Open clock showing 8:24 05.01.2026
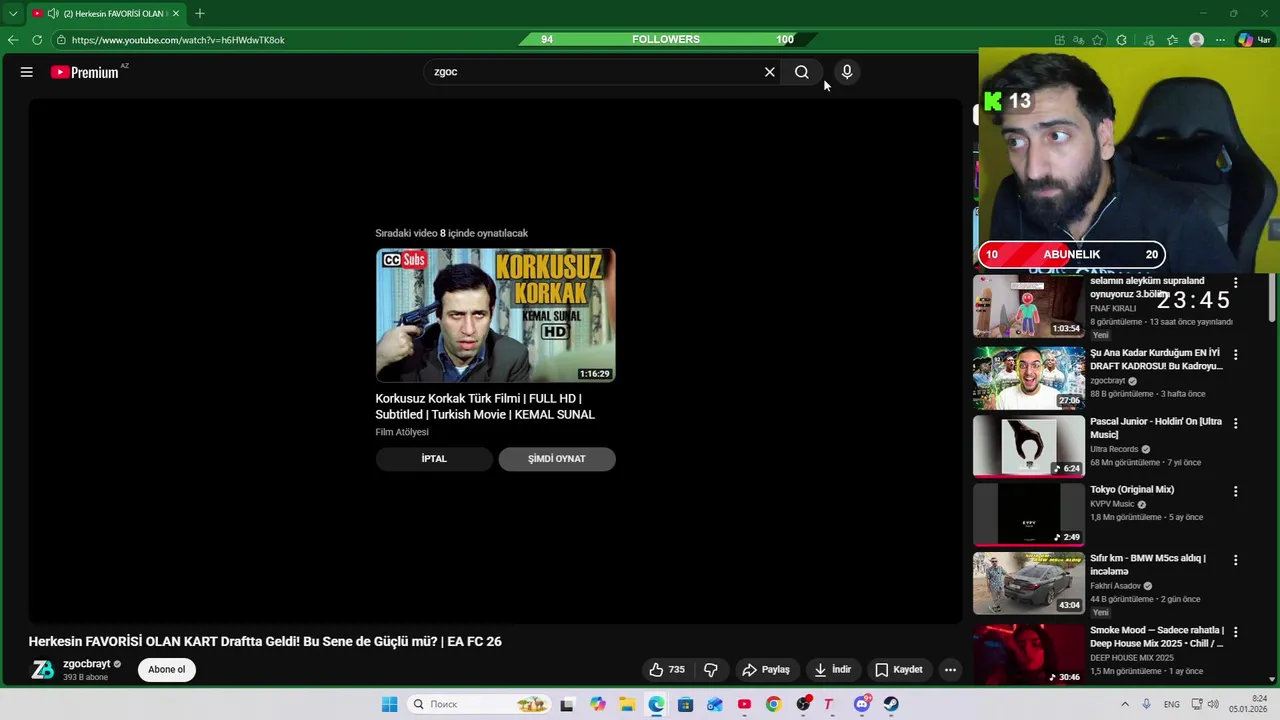 [1249, 704]
